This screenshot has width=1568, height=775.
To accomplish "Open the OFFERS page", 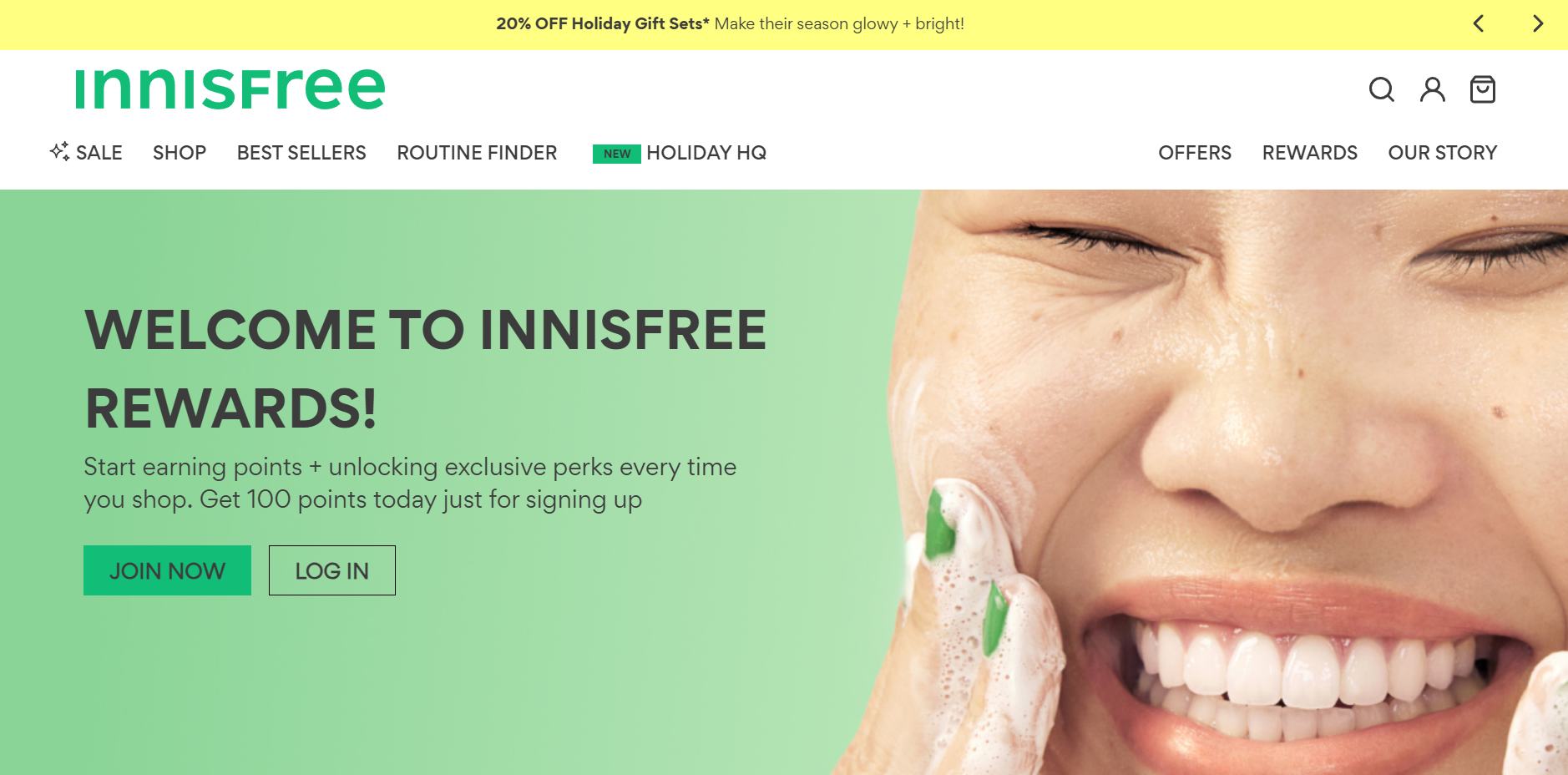I will [1195, 153].
